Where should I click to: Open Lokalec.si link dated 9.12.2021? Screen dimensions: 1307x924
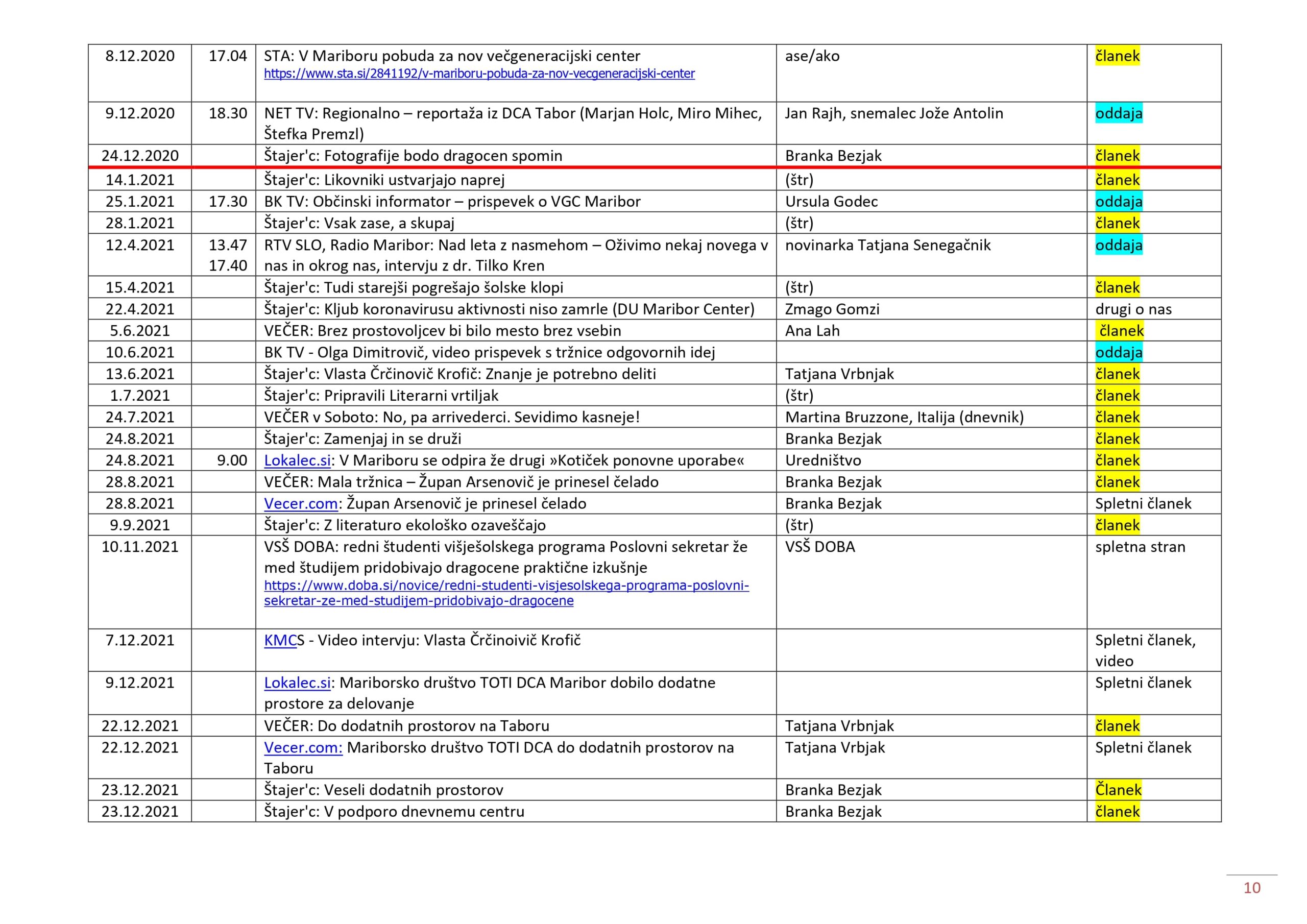point(297,683)
